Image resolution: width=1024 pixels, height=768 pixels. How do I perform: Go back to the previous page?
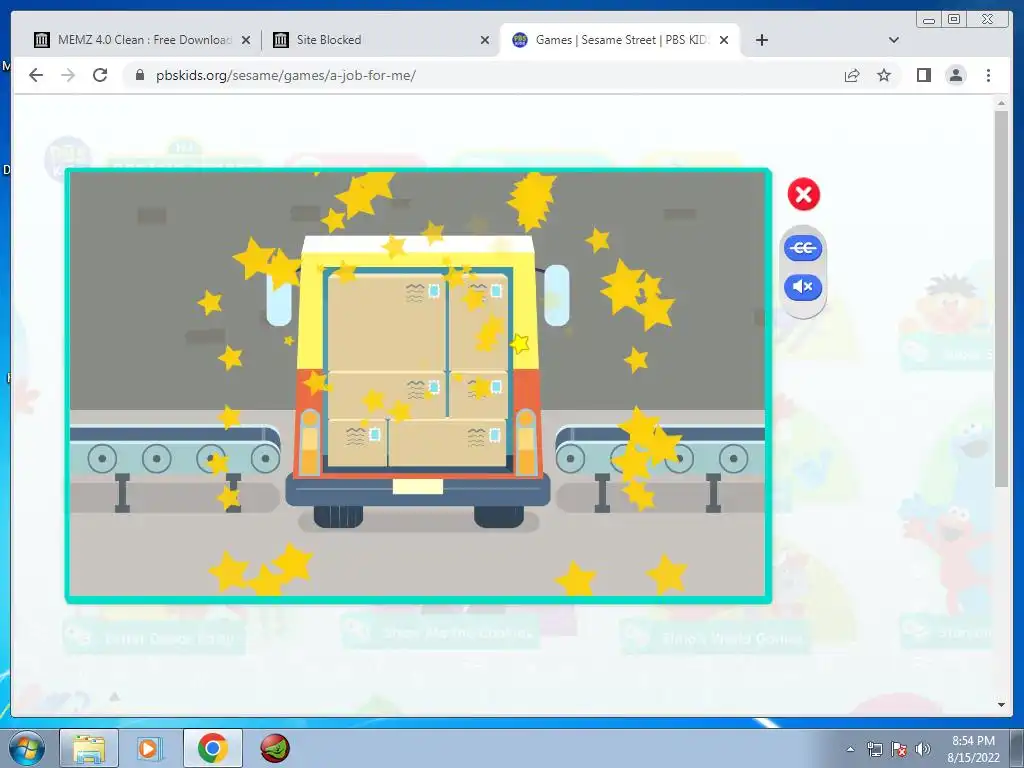pos(36,75)
